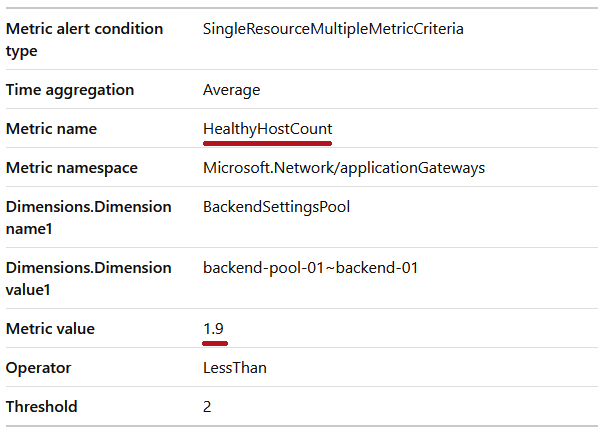Select the Metric name label
The width and height of the screenshot is (601, 433).
[x=51, y=129]
